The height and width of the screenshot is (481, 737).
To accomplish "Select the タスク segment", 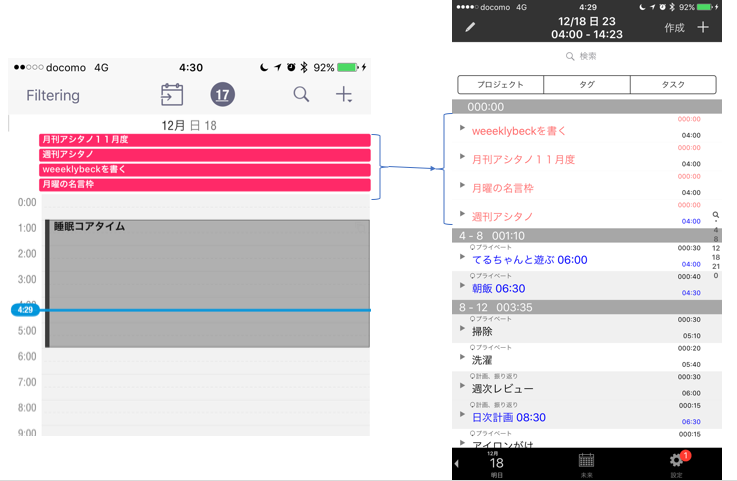I will 673,85.
